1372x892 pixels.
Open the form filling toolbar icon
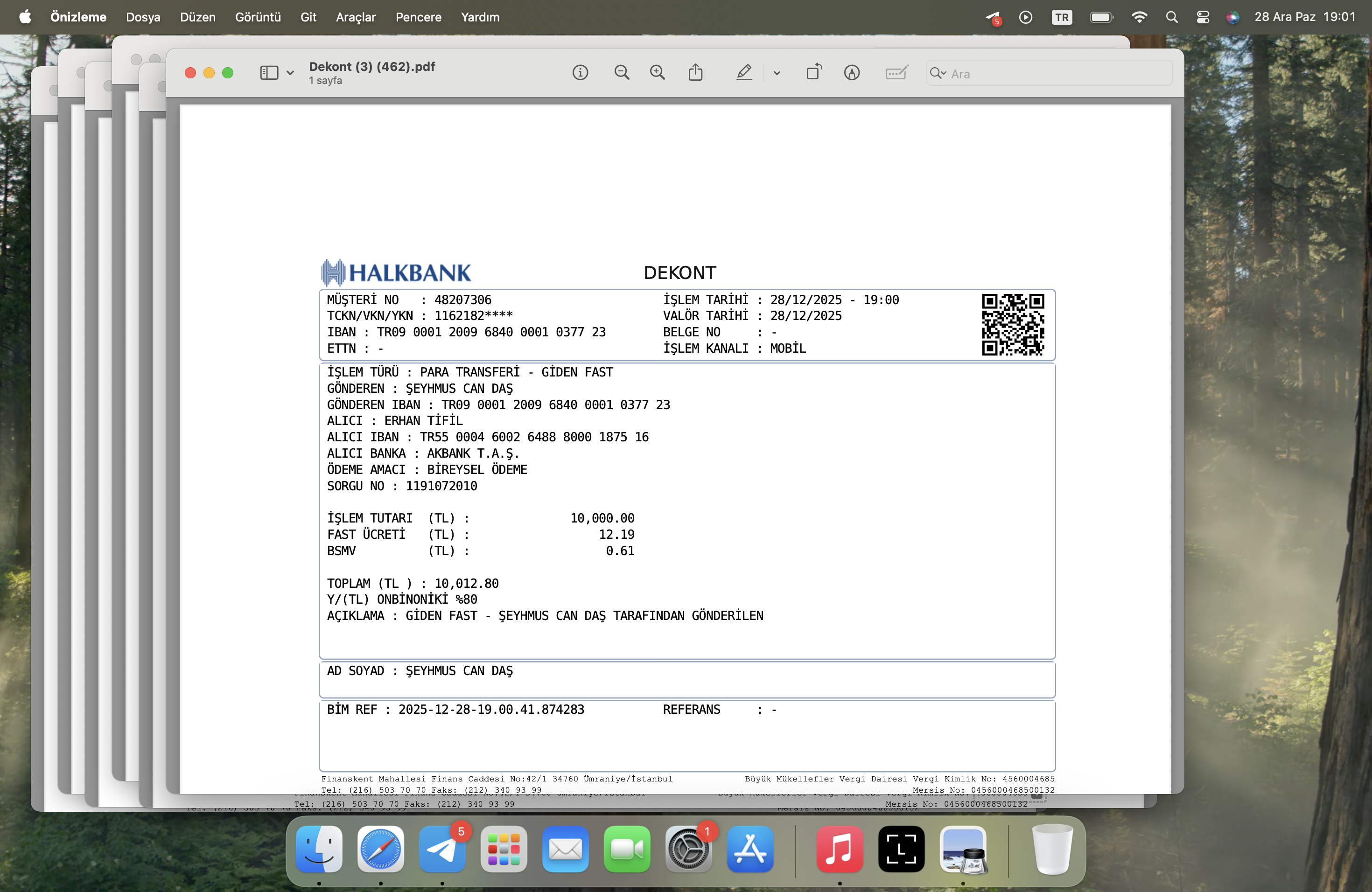pyautogui.click(x=896, y=73)
